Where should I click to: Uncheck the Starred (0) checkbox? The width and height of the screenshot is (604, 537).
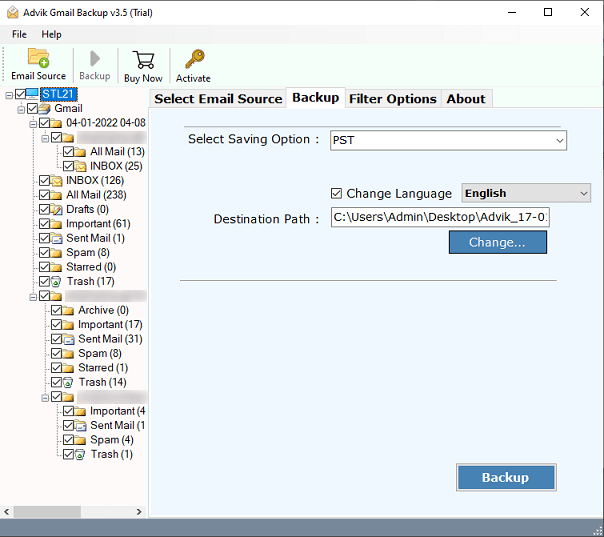pos(44,267)
